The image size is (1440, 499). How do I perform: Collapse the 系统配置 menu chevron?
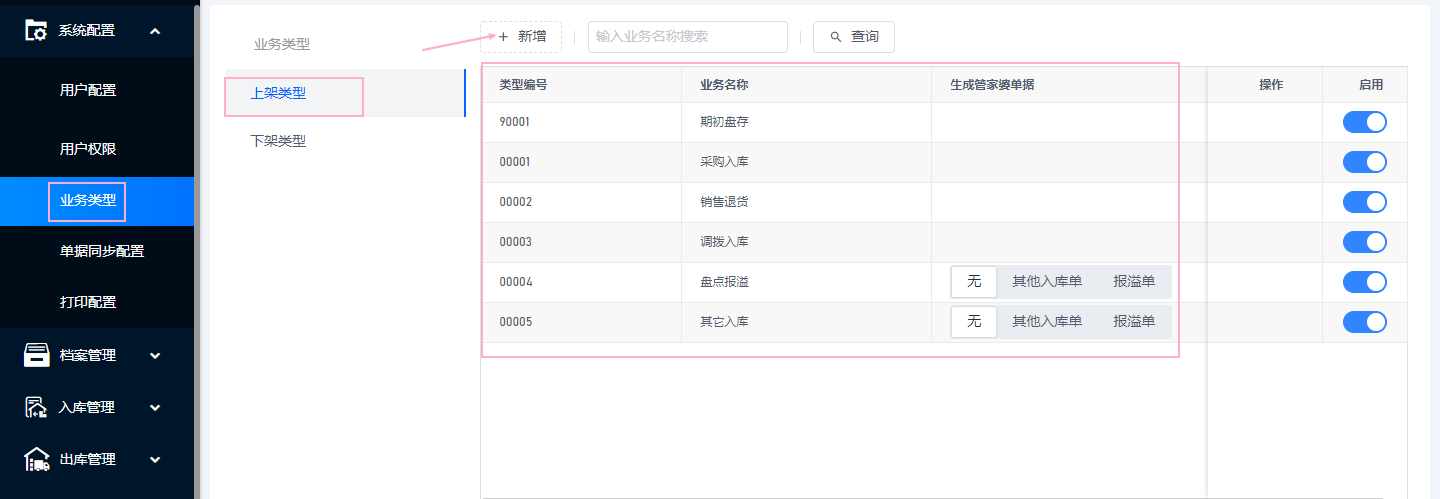tap(155, 31)
